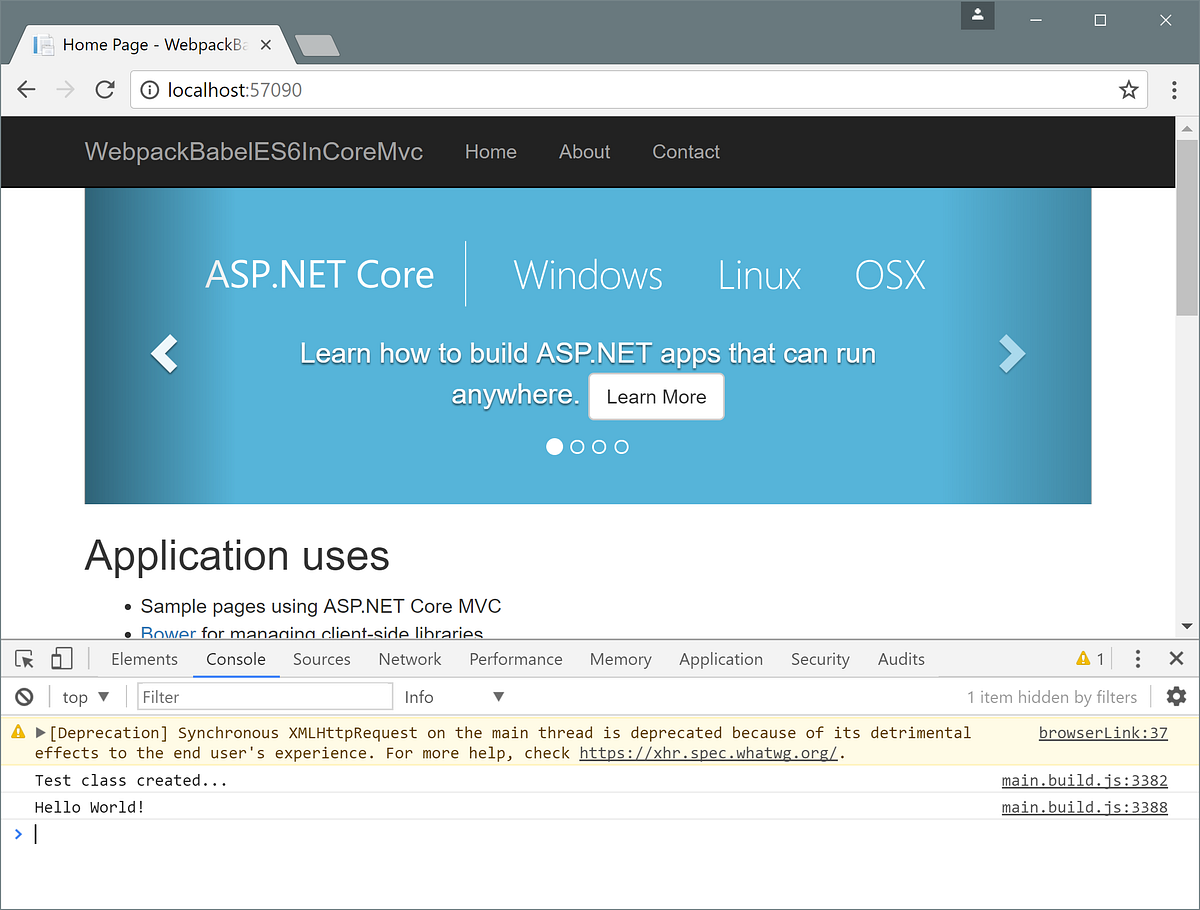Click the Learn More button
The height and width of the screenshot is (910, 1200).
[x=656, y=396]
